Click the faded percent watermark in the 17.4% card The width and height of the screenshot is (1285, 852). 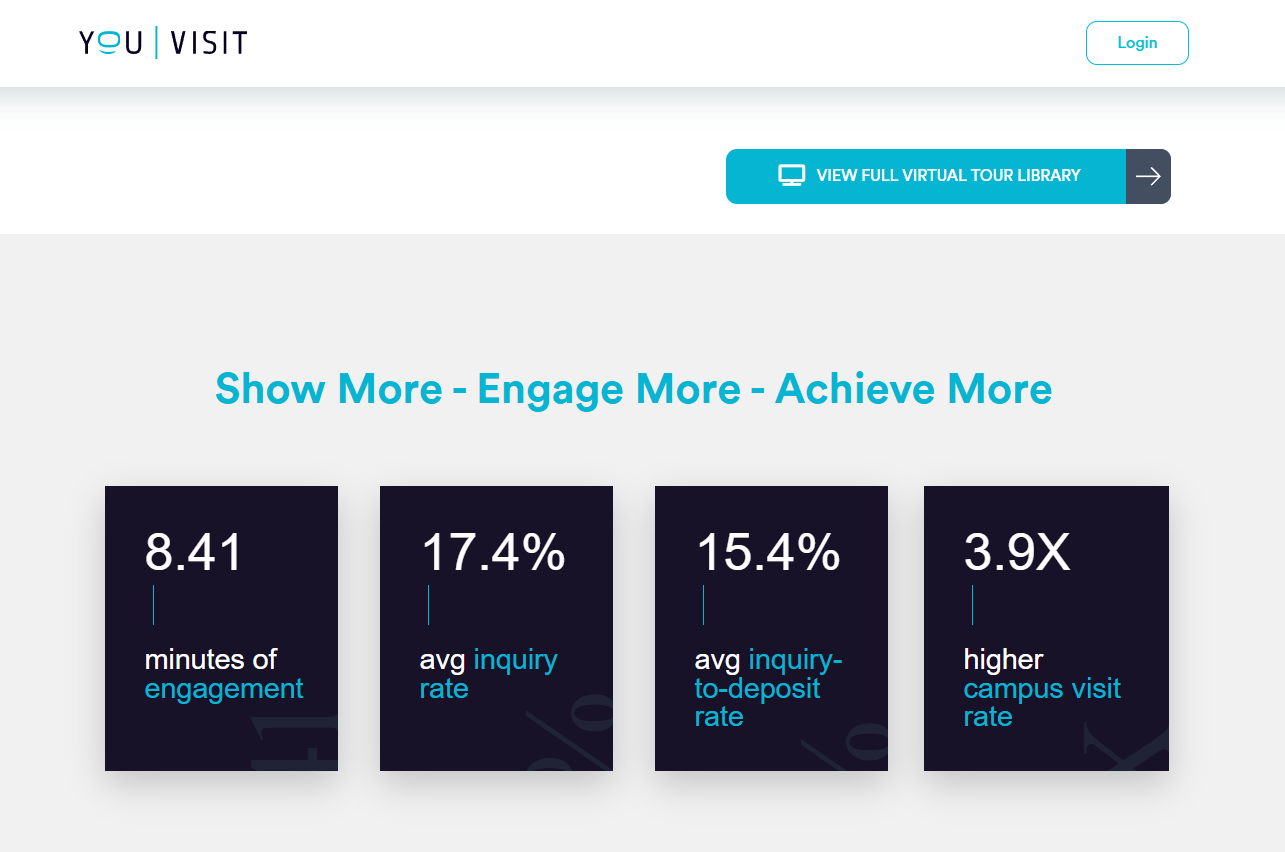pyautogui.click(x=570, y=735)
